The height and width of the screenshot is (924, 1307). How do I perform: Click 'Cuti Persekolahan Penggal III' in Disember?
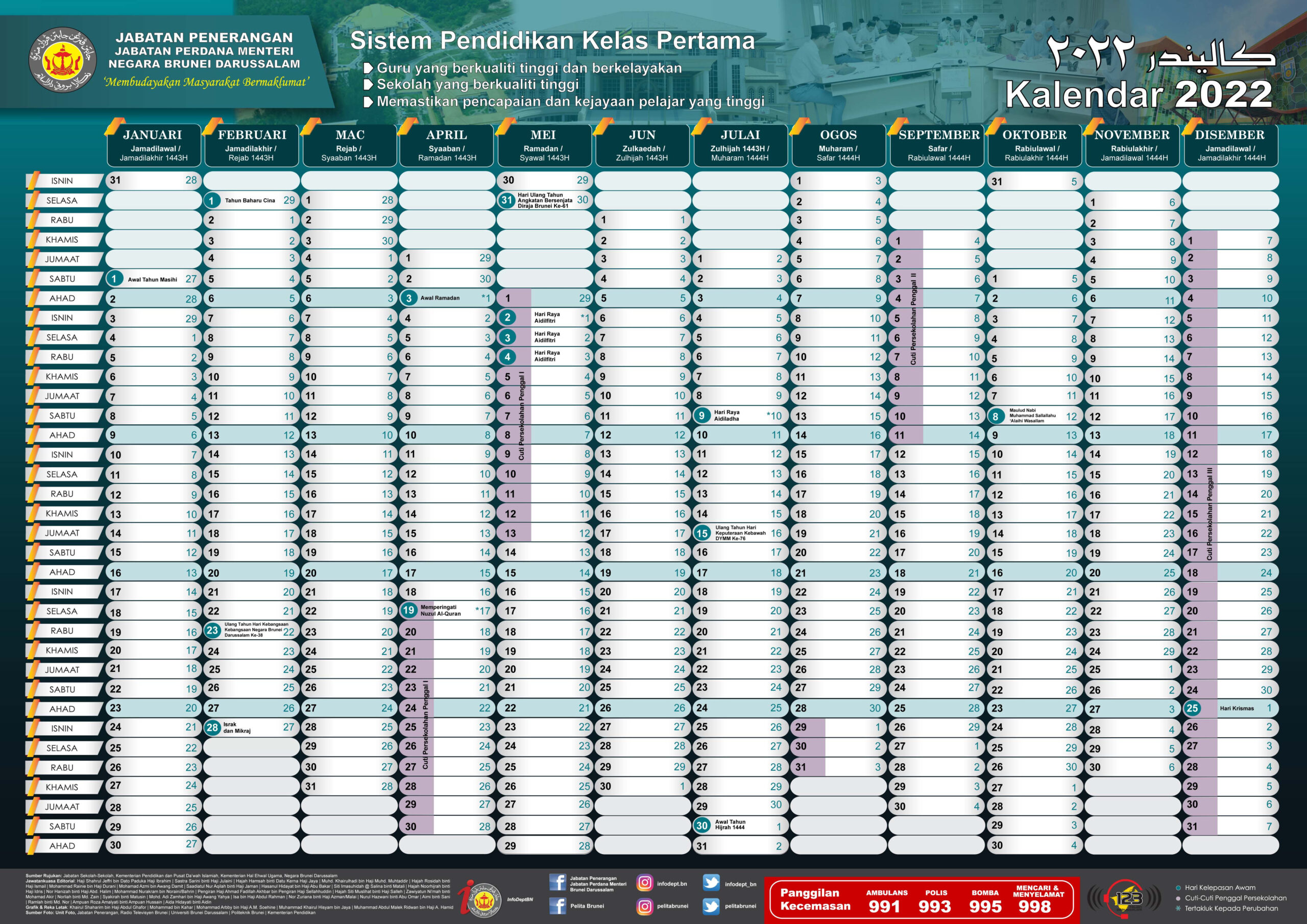[x=1209, y=514]
